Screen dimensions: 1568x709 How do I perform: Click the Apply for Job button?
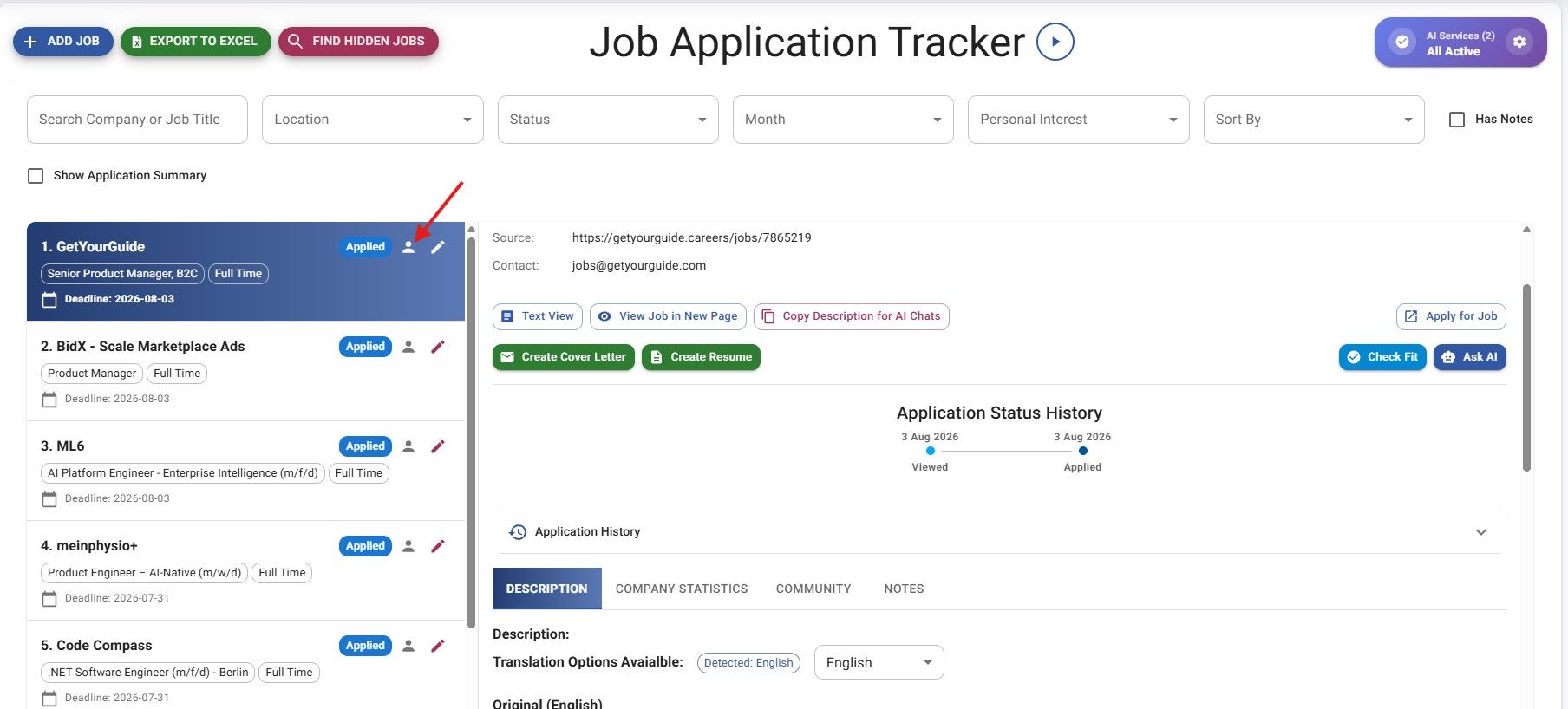click(x=1451, y=316)
